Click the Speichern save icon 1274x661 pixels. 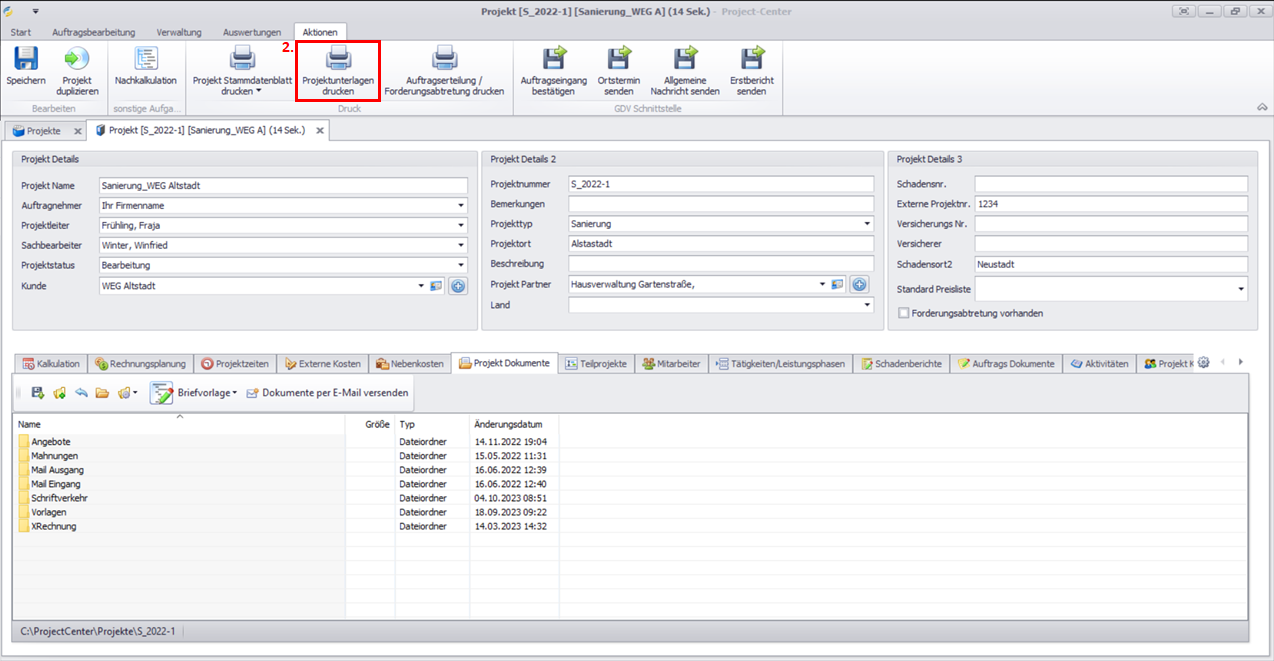point(25,60)
